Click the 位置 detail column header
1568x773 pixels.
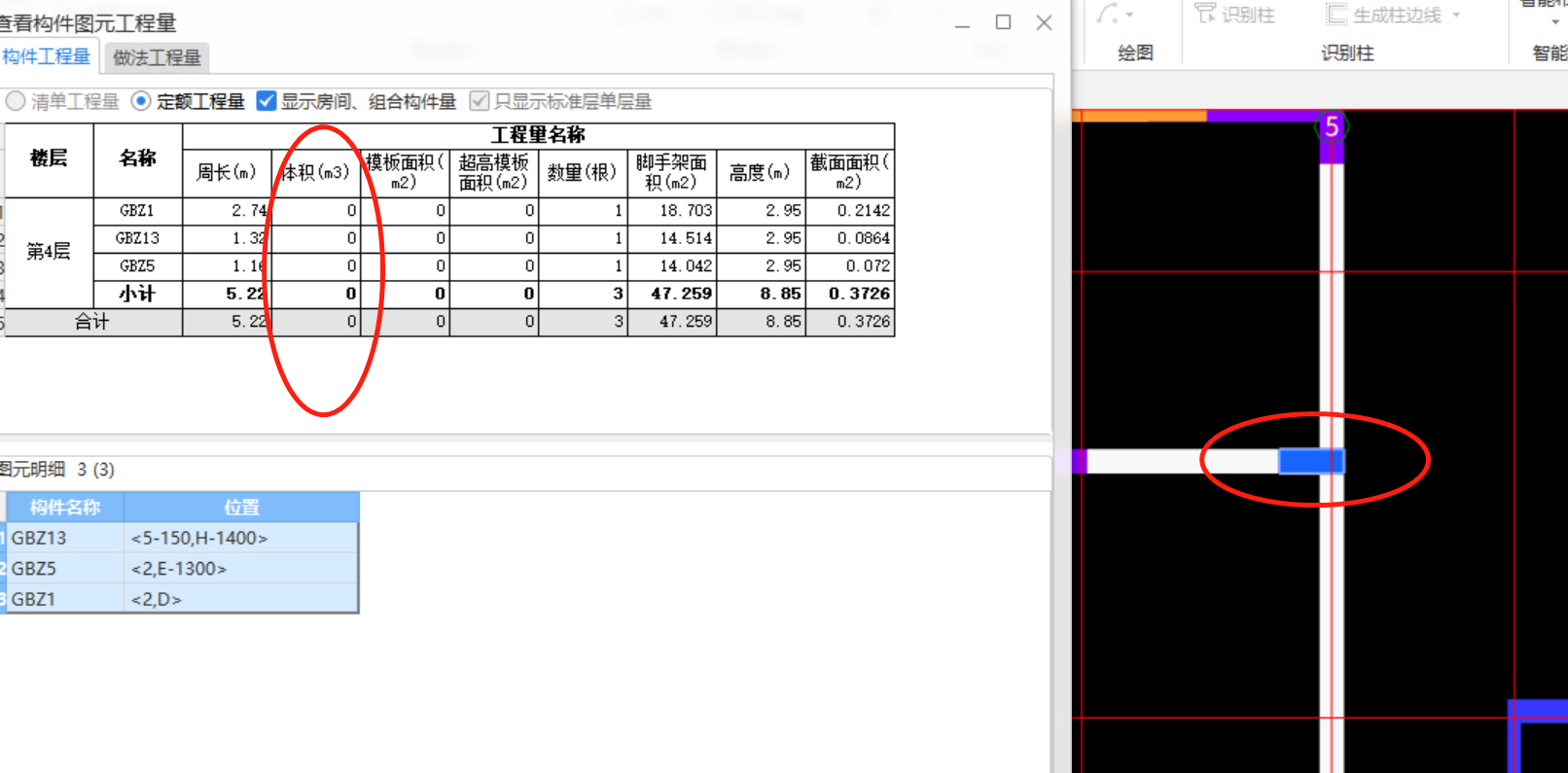coord(241,508)
